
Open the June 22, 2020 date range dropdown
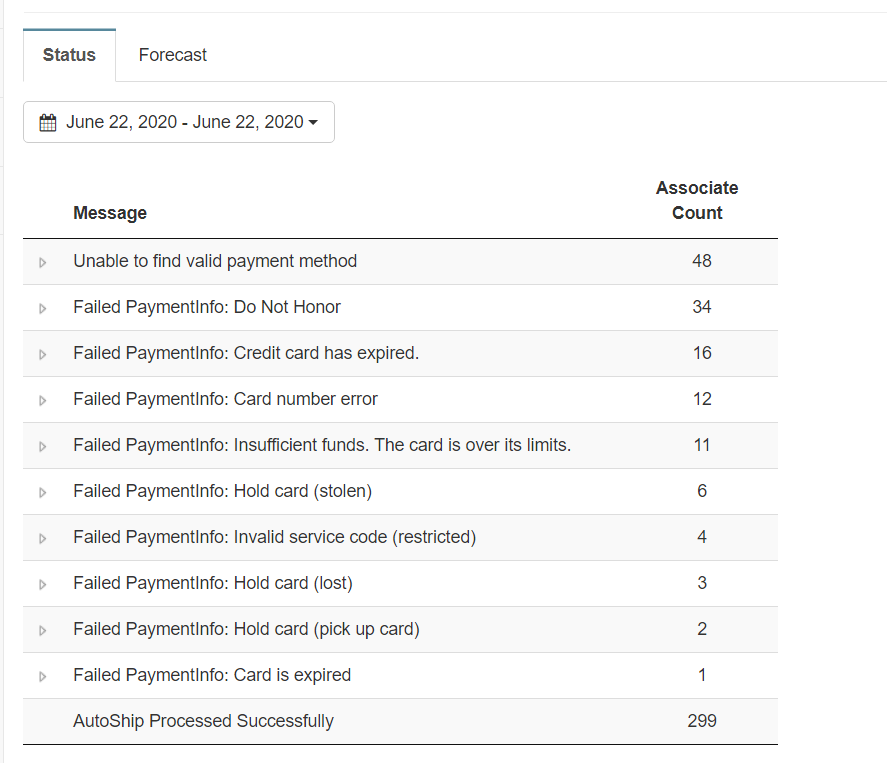tap(178, 122)
